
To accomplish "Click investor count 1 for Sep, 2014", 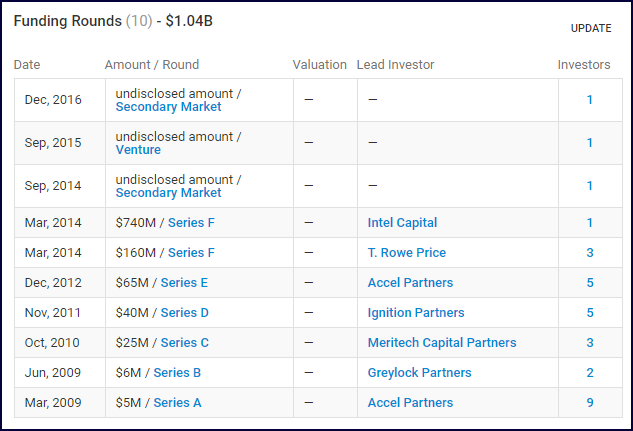I will click(590, 186).
